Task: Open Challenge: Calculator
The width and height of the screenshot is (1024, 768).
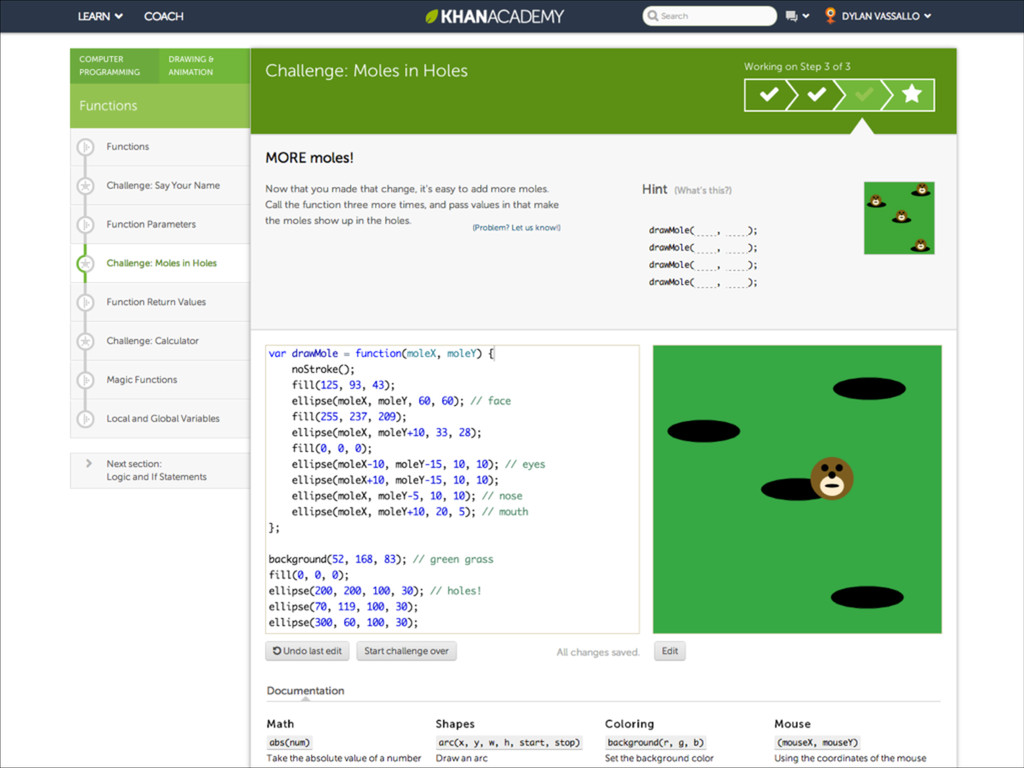Action: click(152, 341)
